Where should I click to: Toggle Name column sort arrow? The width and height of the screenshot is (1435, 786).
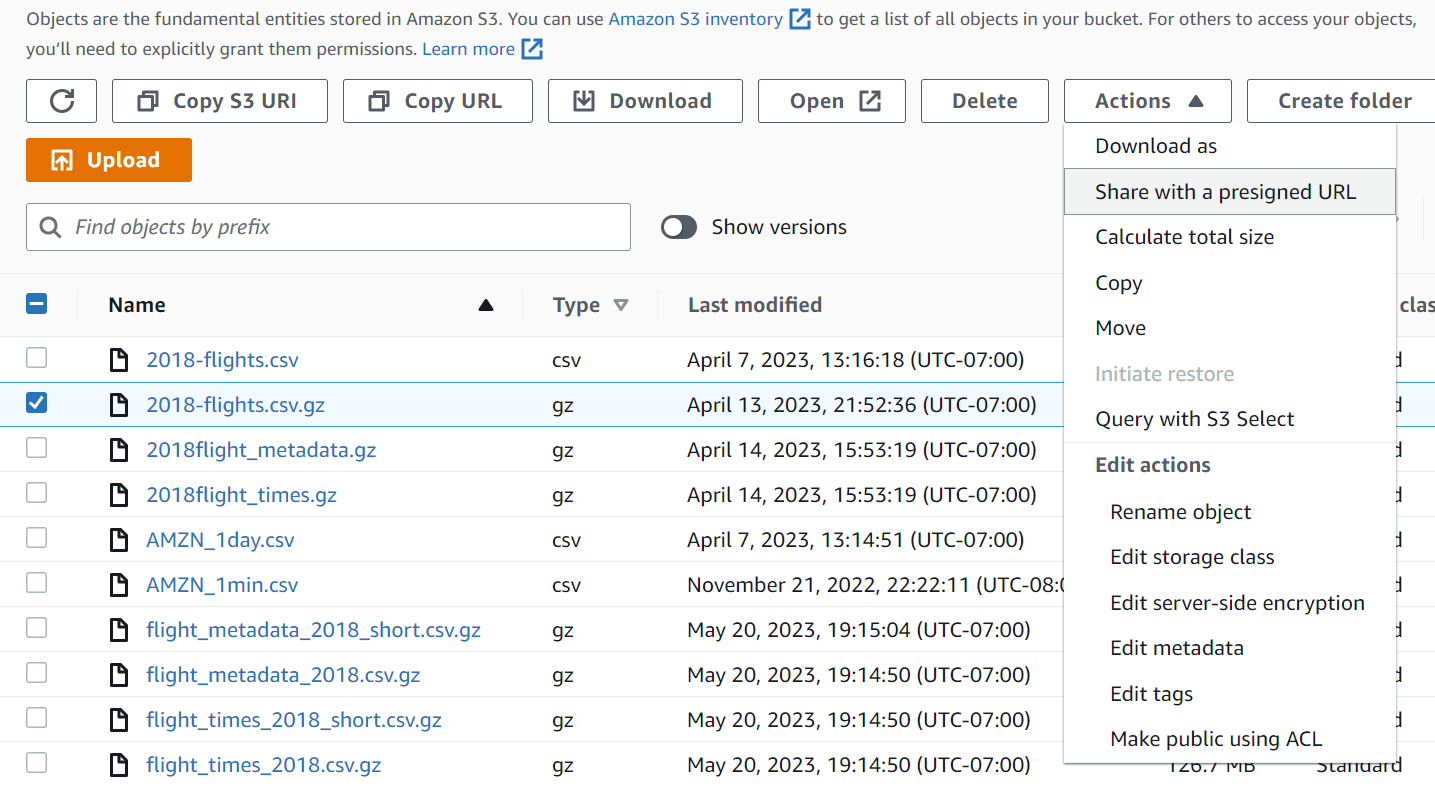(486, 305)
